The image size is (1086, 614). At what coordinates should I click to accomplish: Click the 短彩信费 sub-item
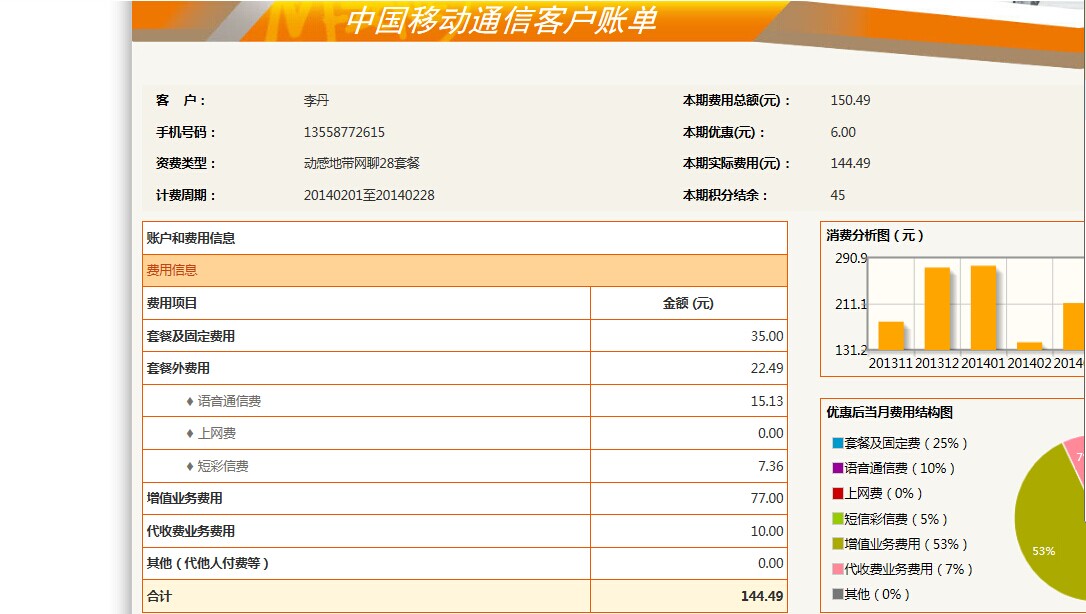[222, 467]
